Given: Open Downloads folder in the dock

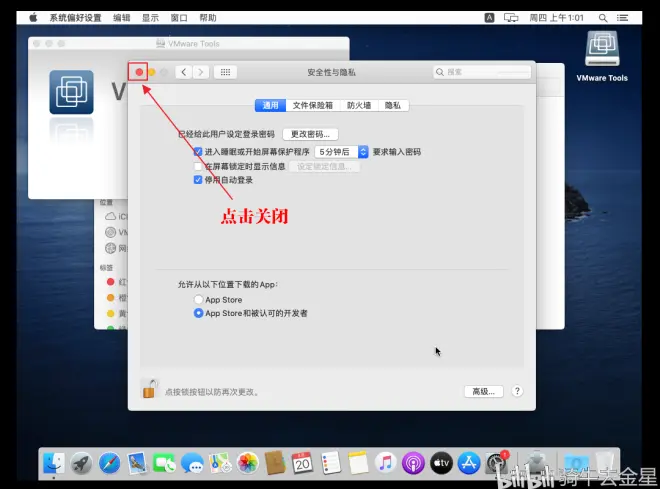Looking at the screenshot, I should [x=577, y=463].
